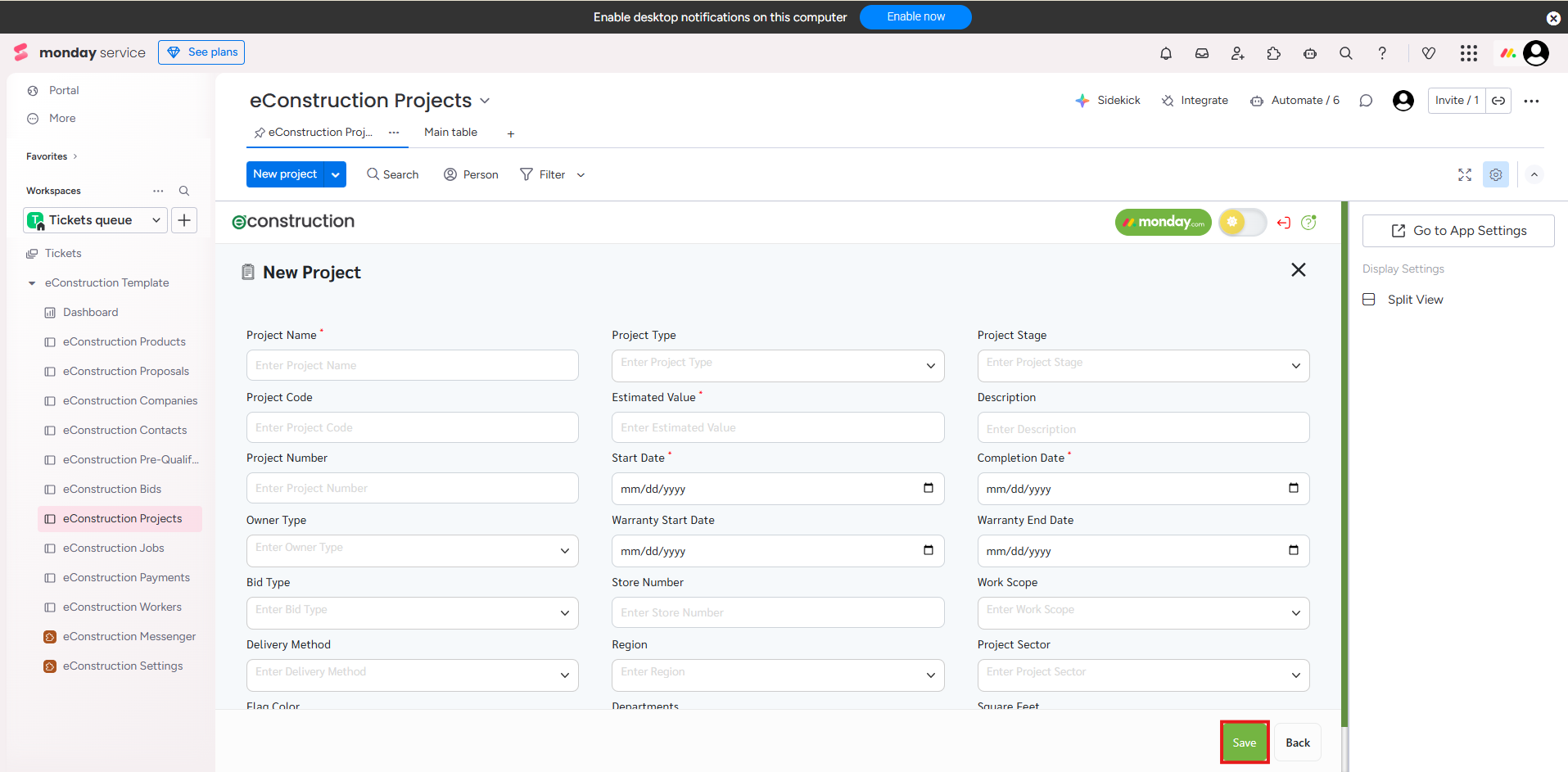Screen dimensions: 1568x772
Task: Click the Project Name input field
Action: tap(412, 365)
